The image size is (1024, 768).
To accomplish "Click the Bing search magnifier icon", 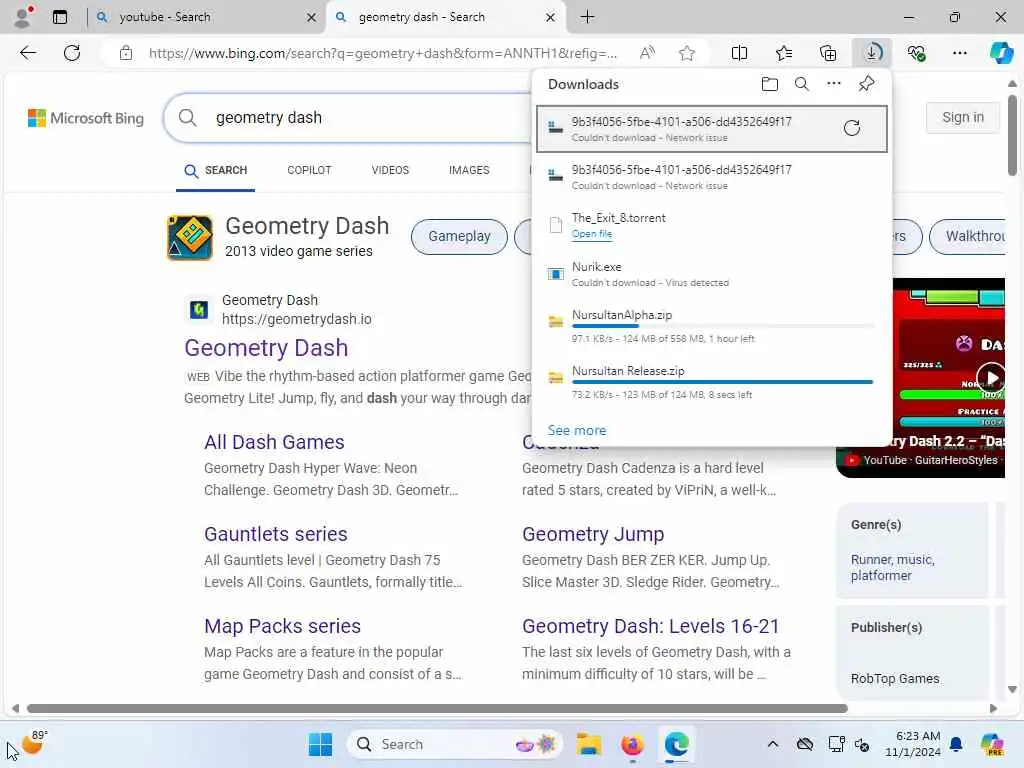I will tap(187, 118).
